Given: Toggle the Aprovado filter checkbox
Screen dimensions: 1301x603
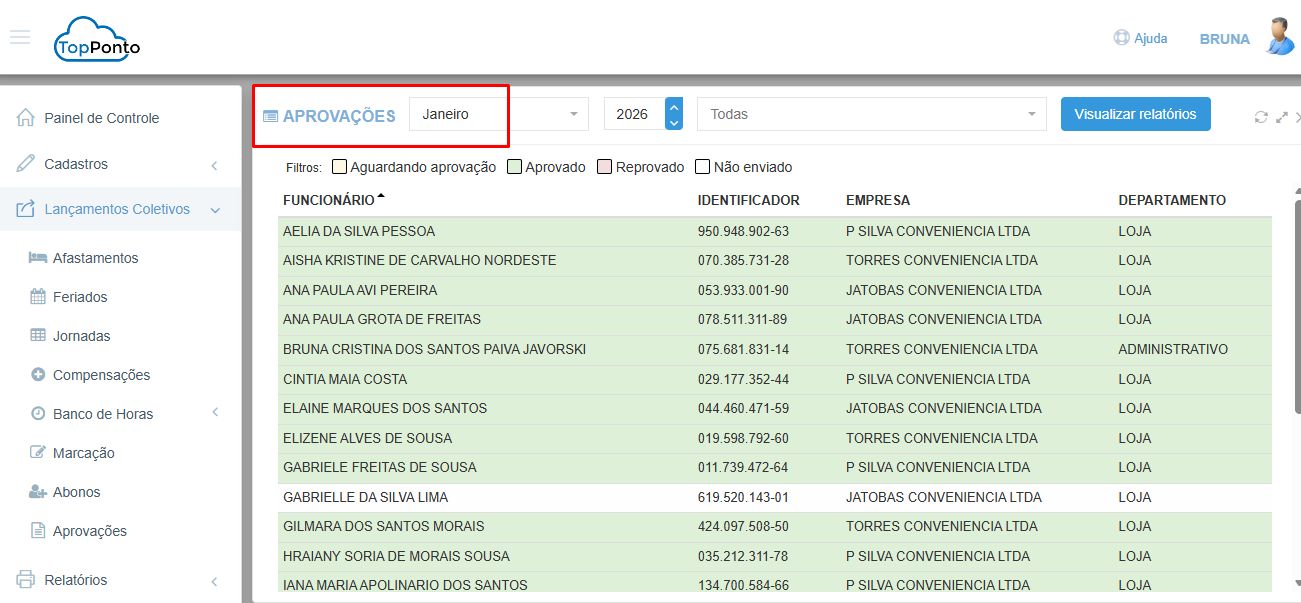Looking at the screenshot, I should pos(515,167).
